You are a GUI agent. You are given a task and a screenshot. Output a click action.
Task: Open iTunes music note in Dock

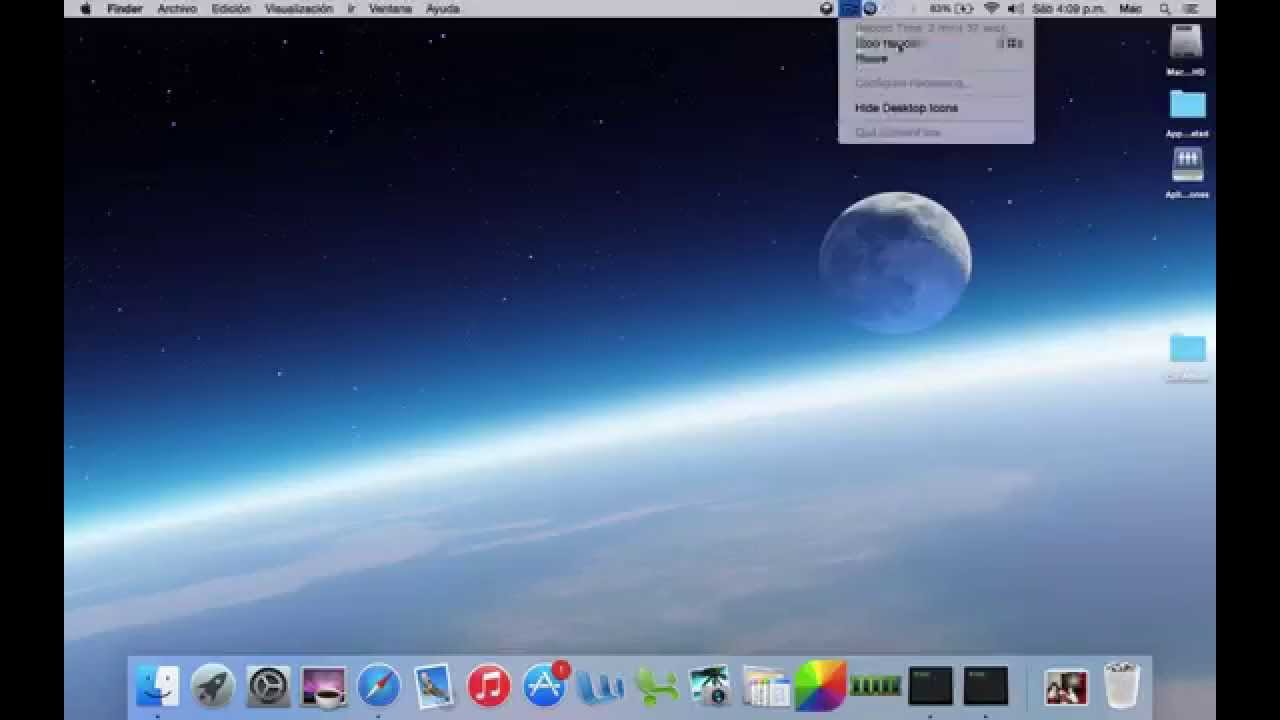[x=489, y=686]
